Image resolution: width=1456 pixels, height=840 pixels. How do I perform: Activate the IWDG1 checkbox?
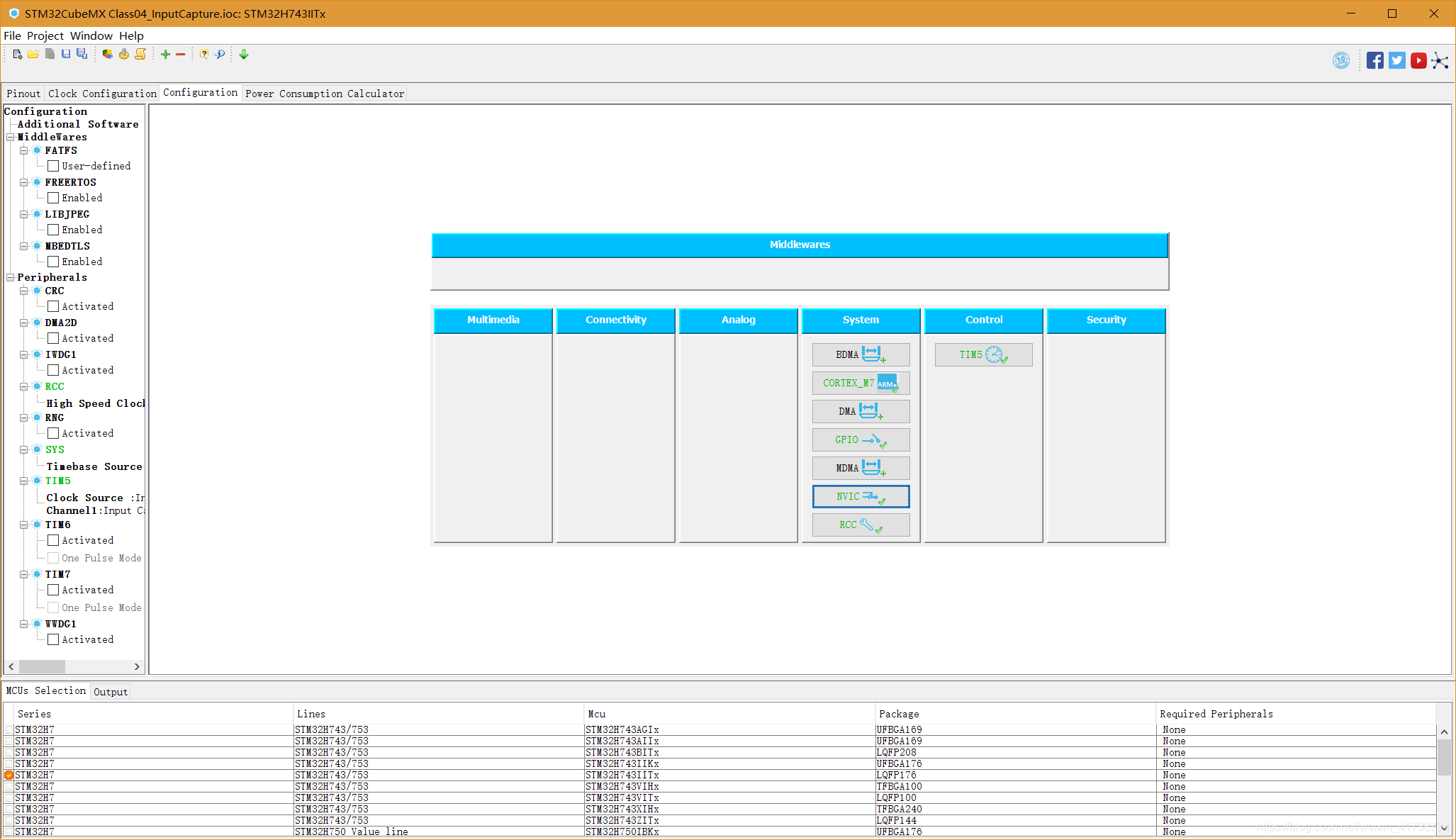coord(53,370)
